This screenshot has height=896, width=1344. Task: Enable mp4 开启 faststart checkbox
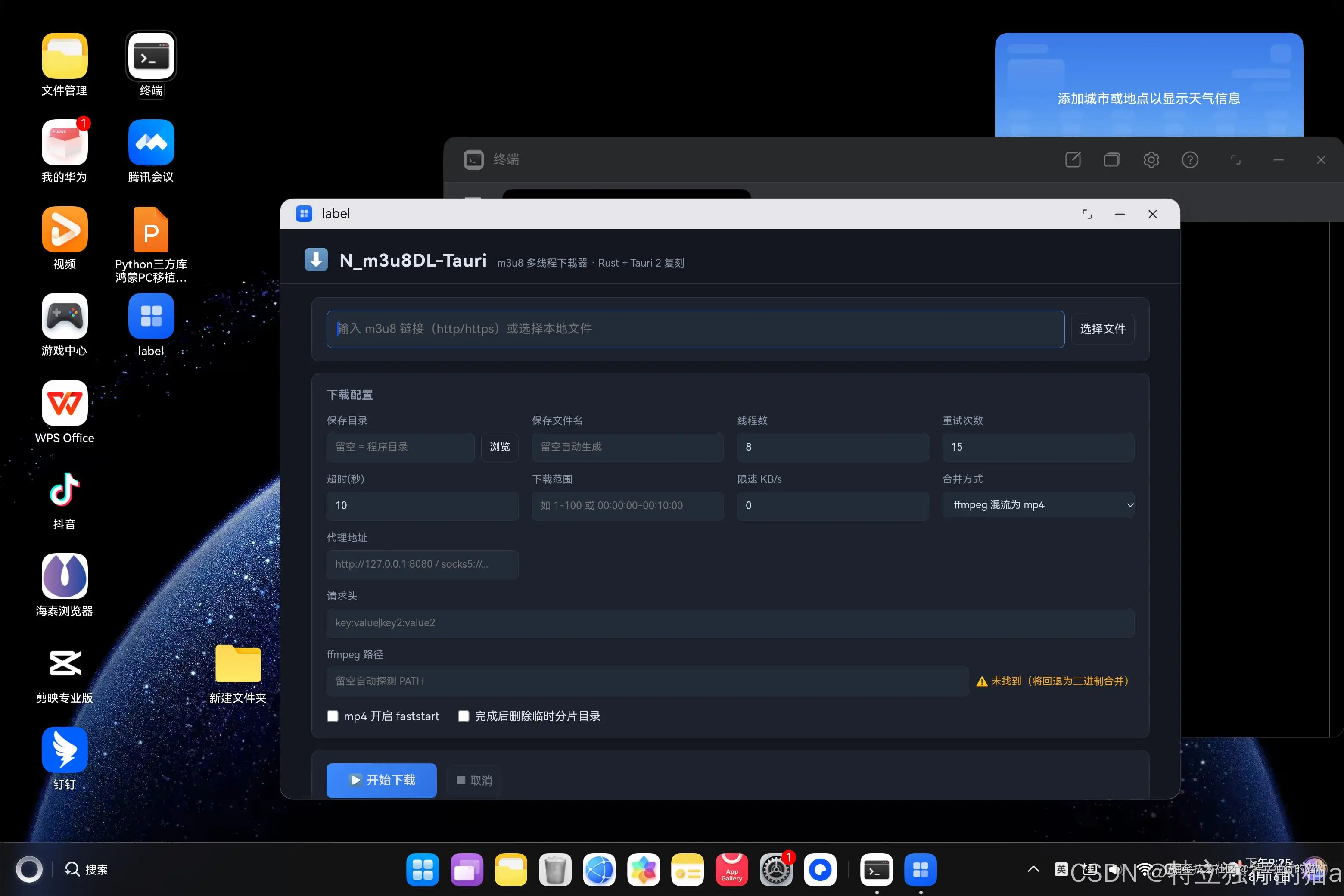click(x=333, y=716)
